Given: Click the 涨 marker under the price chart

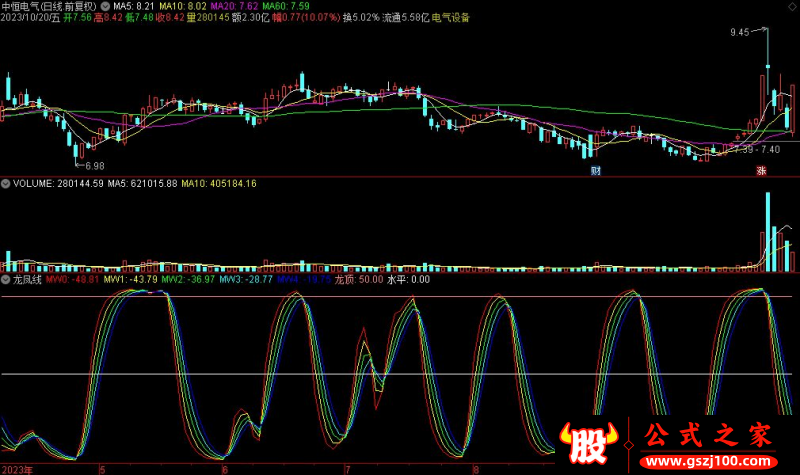Looking at the screenshot, I should pyautogui.click(x=761, y=170).
